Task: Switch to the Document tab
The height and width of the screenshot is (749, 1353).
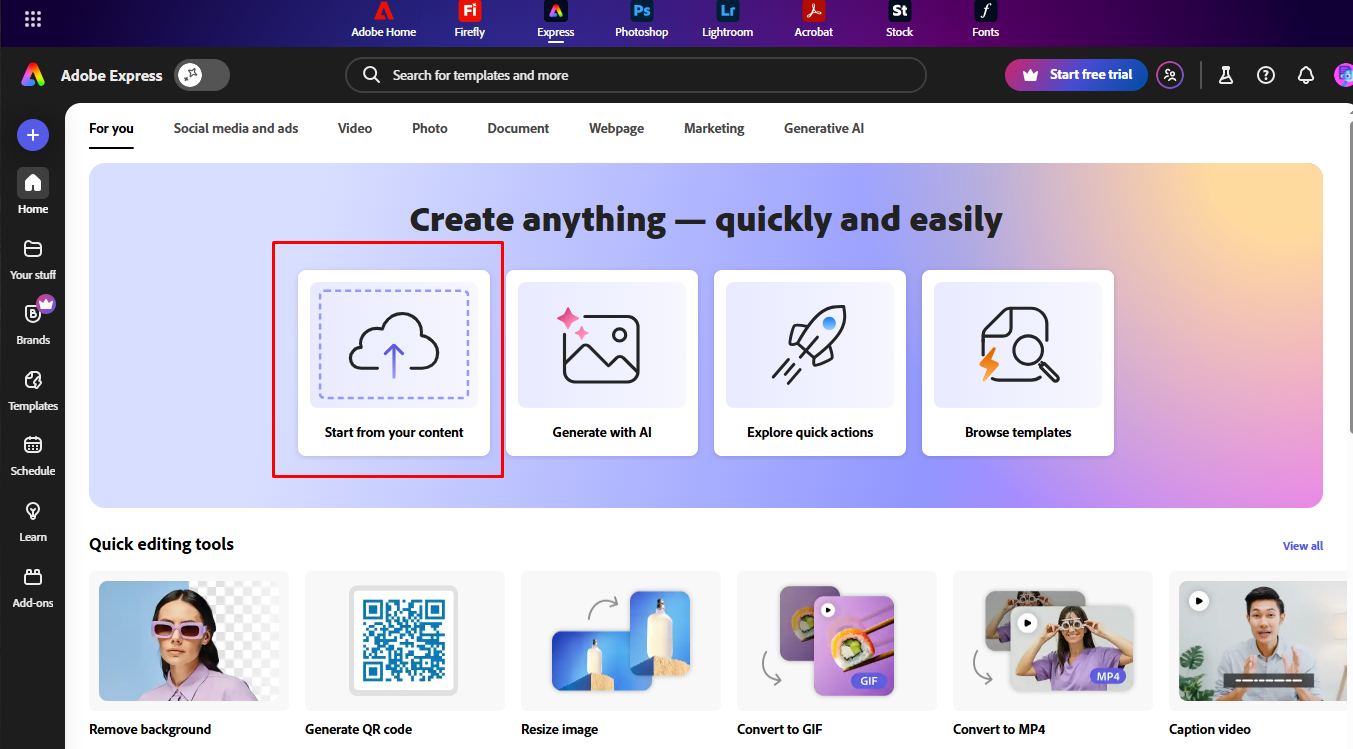Action: (x=518, y=129)
